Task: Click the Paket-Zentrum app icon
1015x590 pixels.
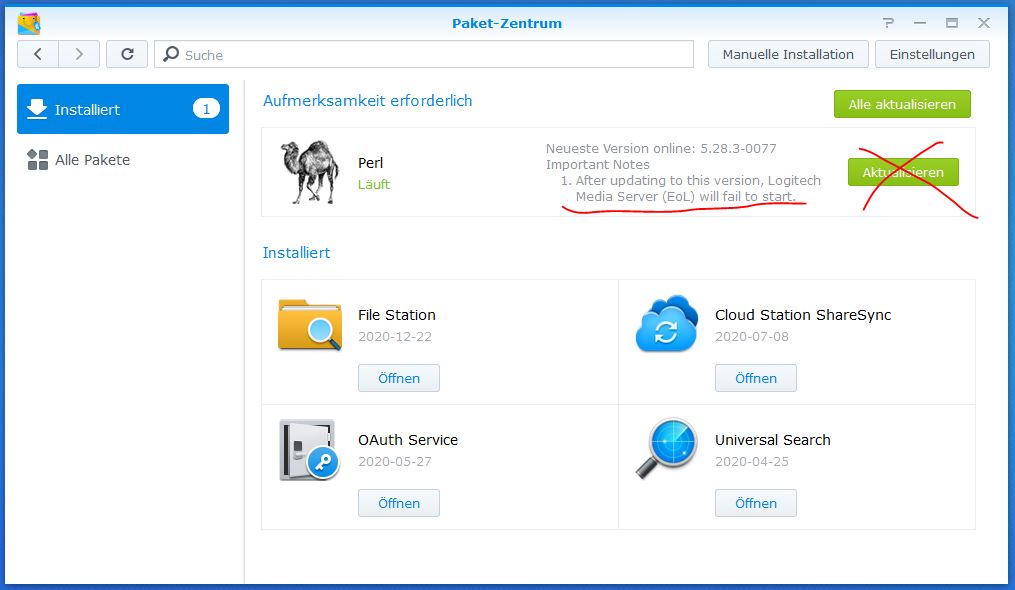Action: click(x=29, y=23)
